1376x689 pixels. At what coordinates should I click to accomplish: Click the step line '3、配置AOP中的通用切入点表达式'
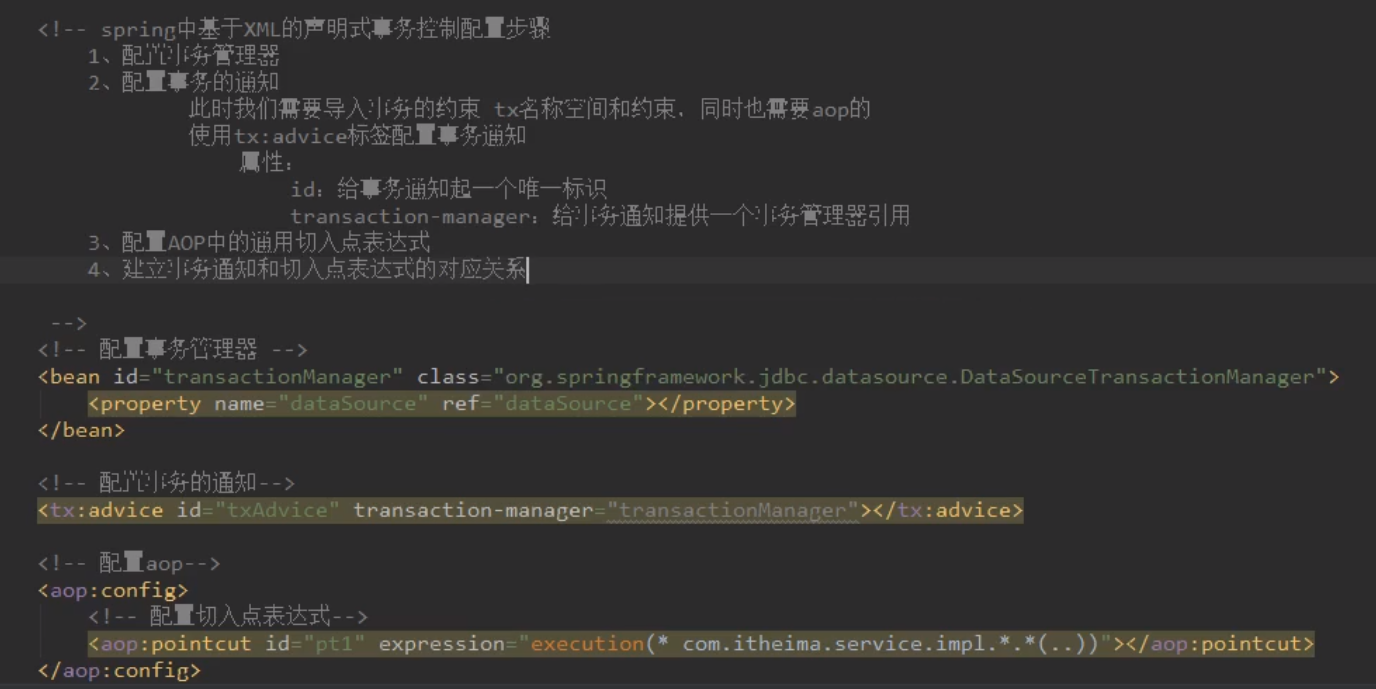(x=260, y=242)
